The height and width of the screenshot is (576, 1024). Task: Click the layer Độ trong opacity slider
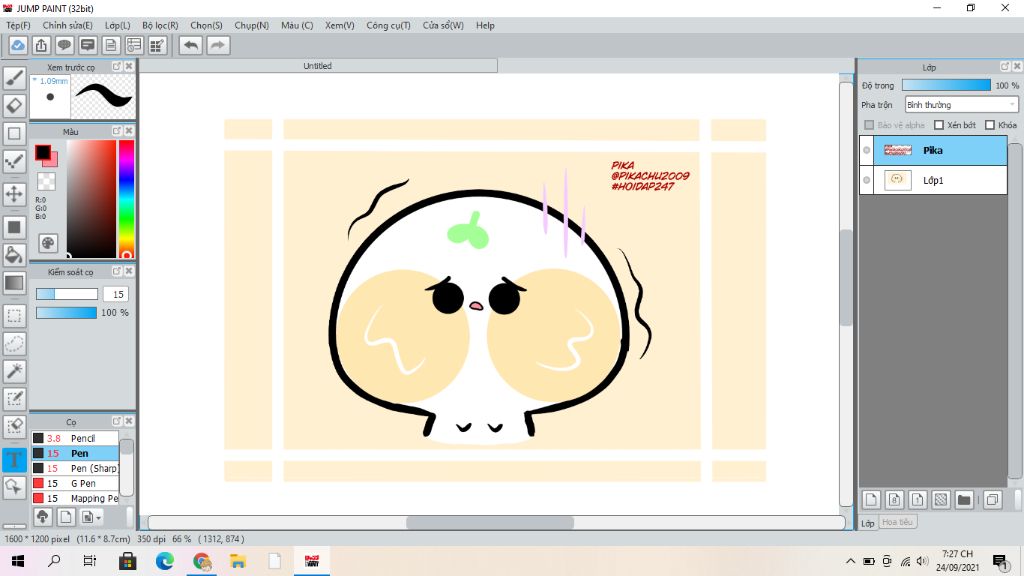[946, 85]
